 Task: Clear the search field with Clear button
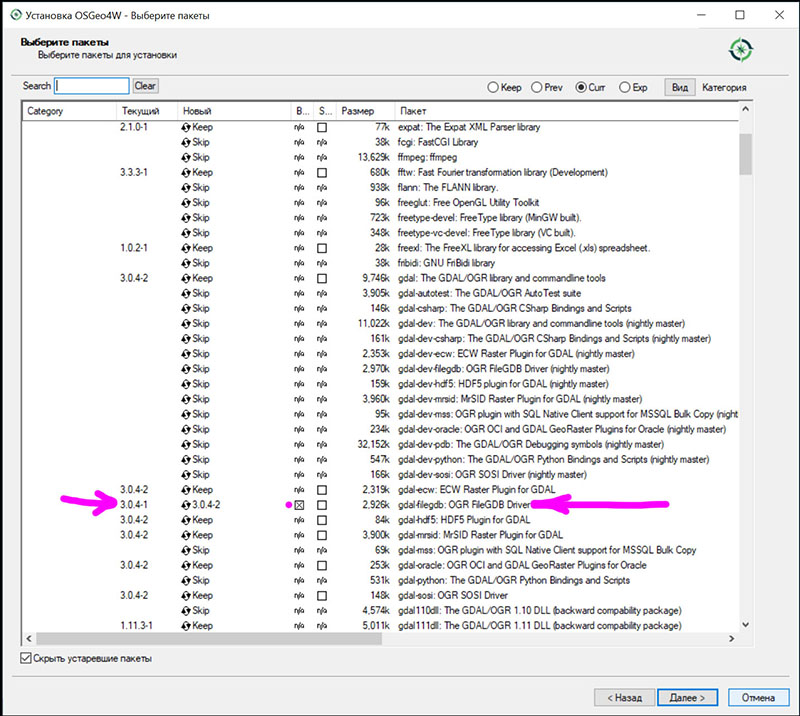pos(145,87)
